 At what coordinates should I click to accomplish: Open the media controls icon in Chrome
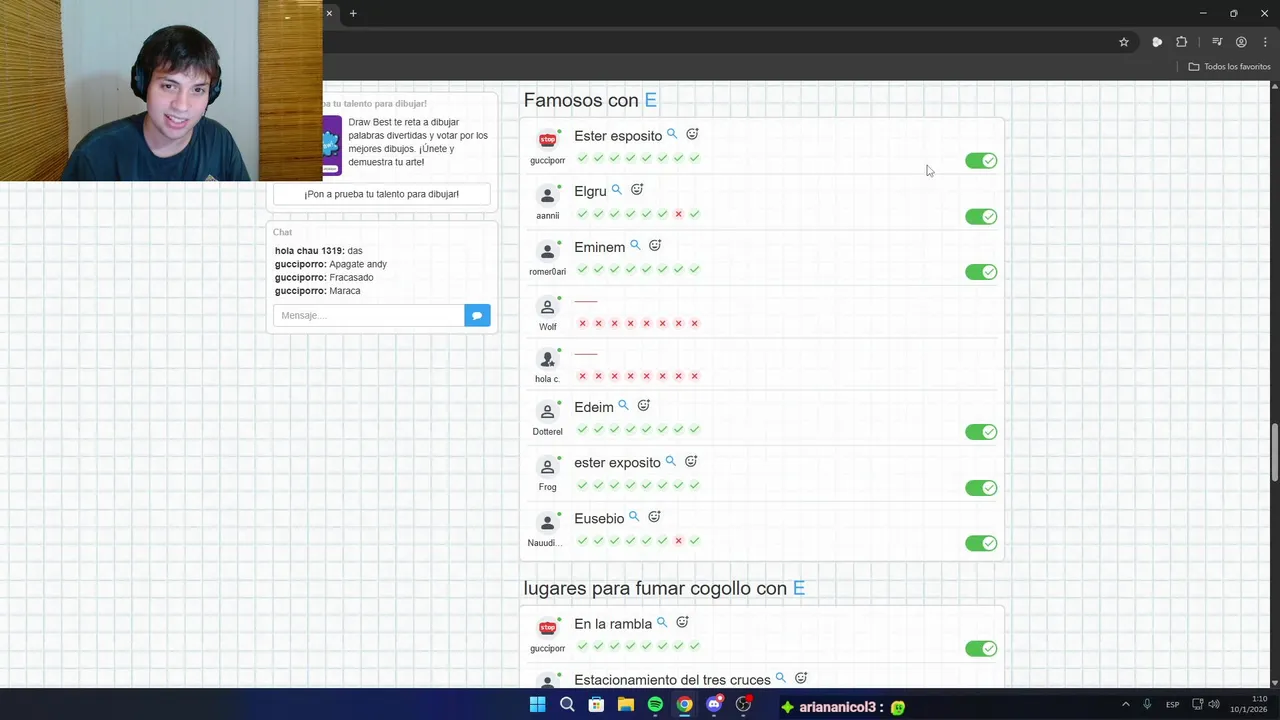point(1217,42)
